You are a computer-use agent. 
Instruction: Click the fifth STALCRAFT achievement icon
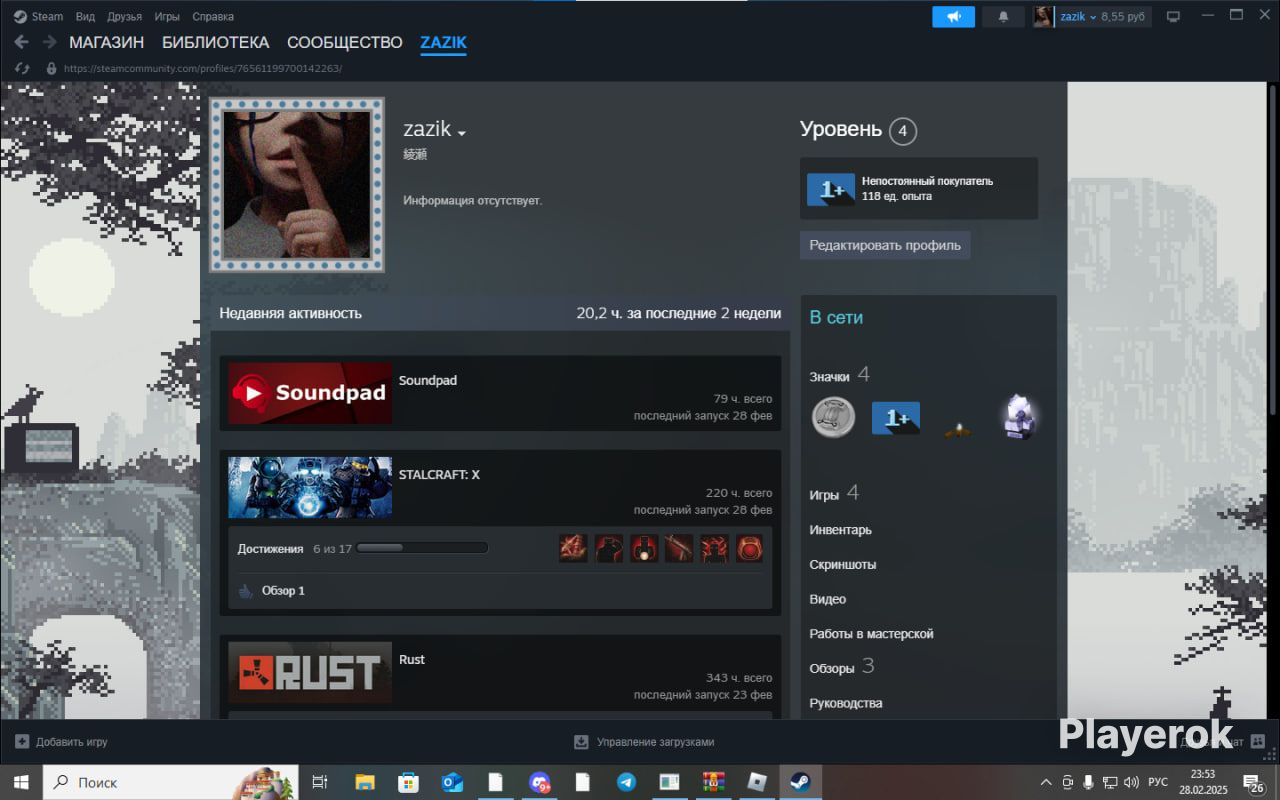(x=714, y=548)
